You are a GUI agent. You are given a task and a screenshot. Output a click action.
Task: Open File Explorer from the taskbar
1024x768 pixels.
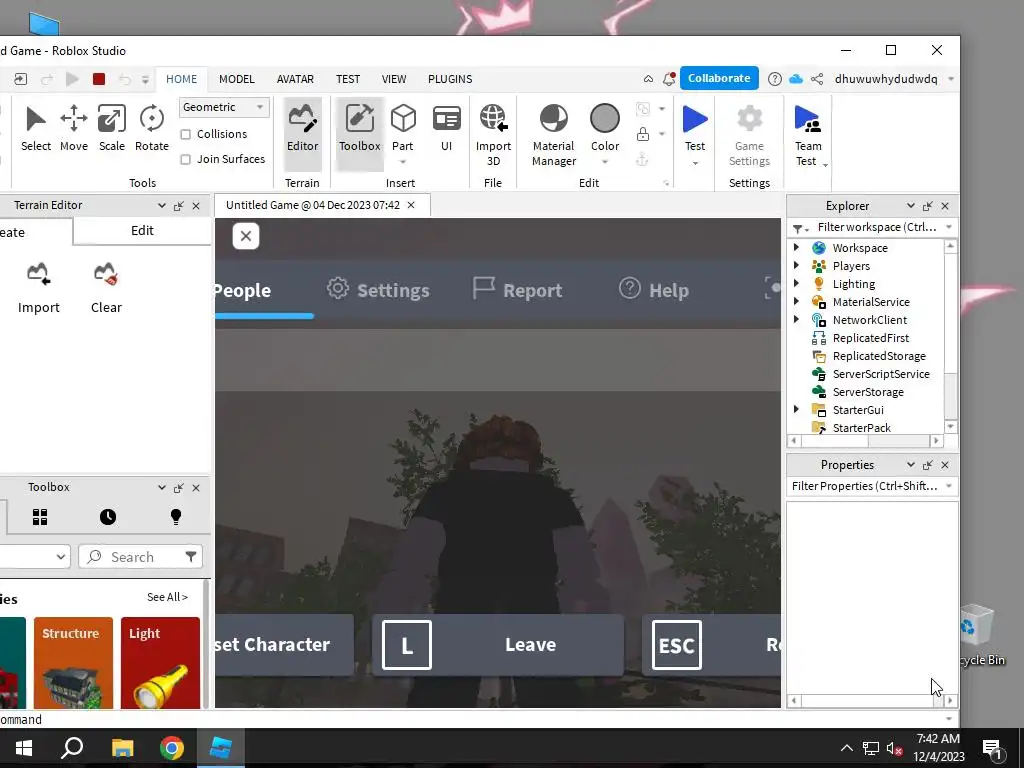tap(122, 748)
